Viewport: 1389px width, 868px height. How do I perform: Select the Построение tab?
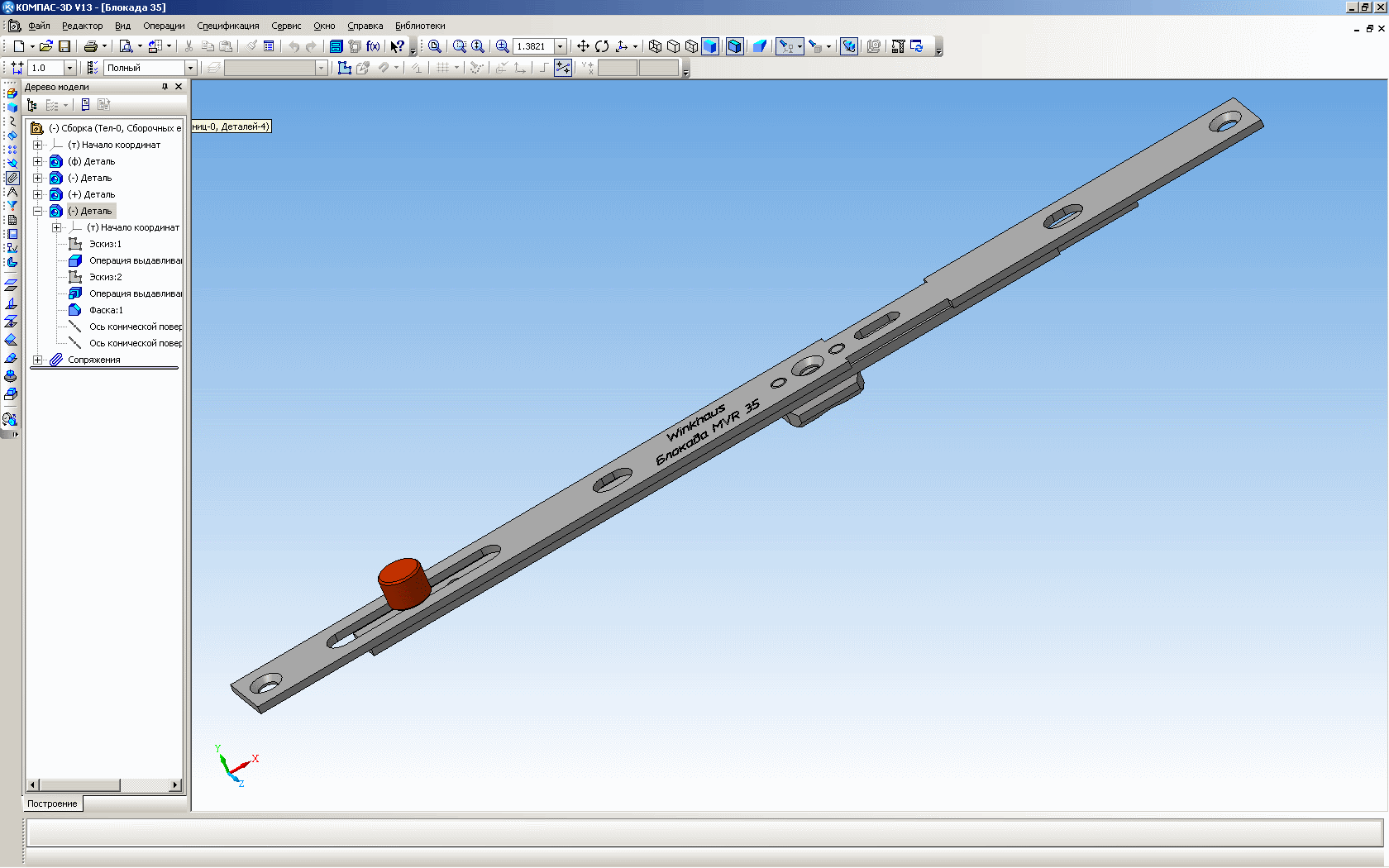click(x=52, y=804)
